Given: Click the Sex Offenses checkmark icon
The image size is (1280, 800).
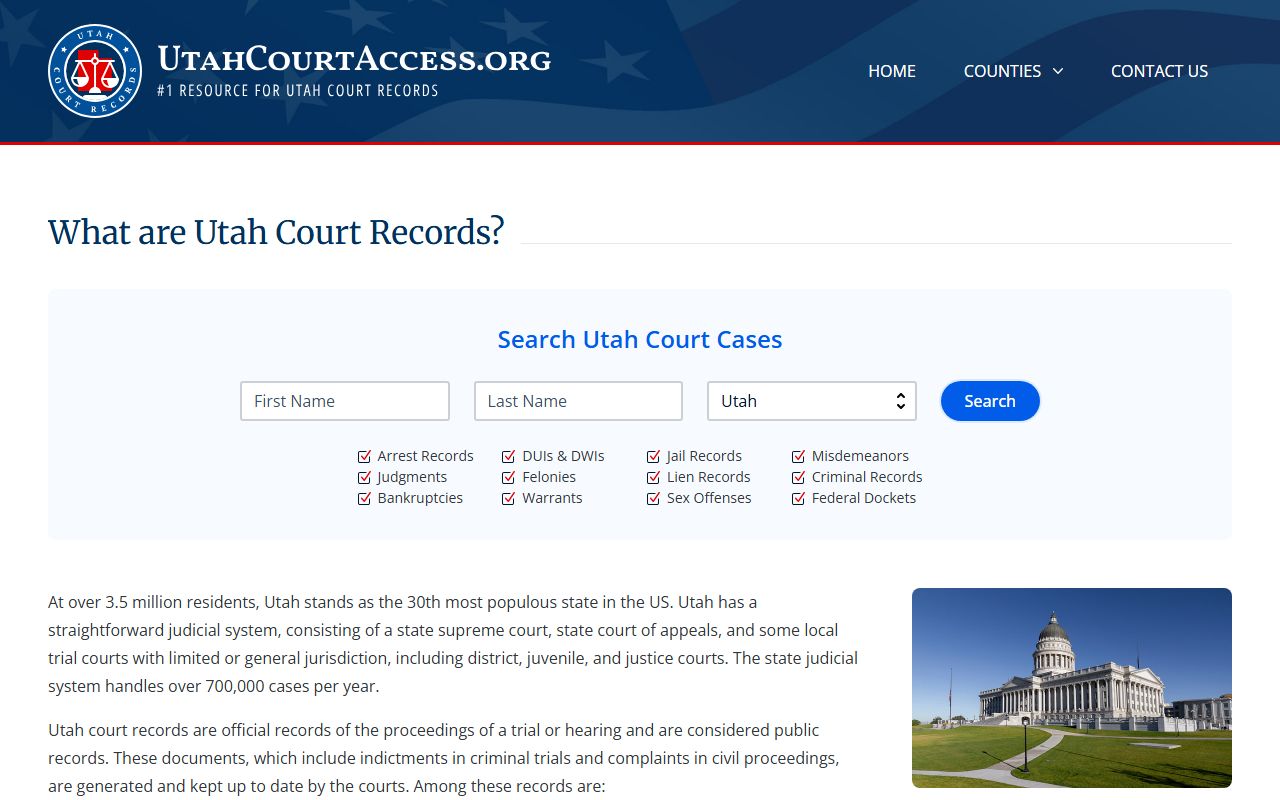Looking at the screenshot, I should tap(654, 498).
